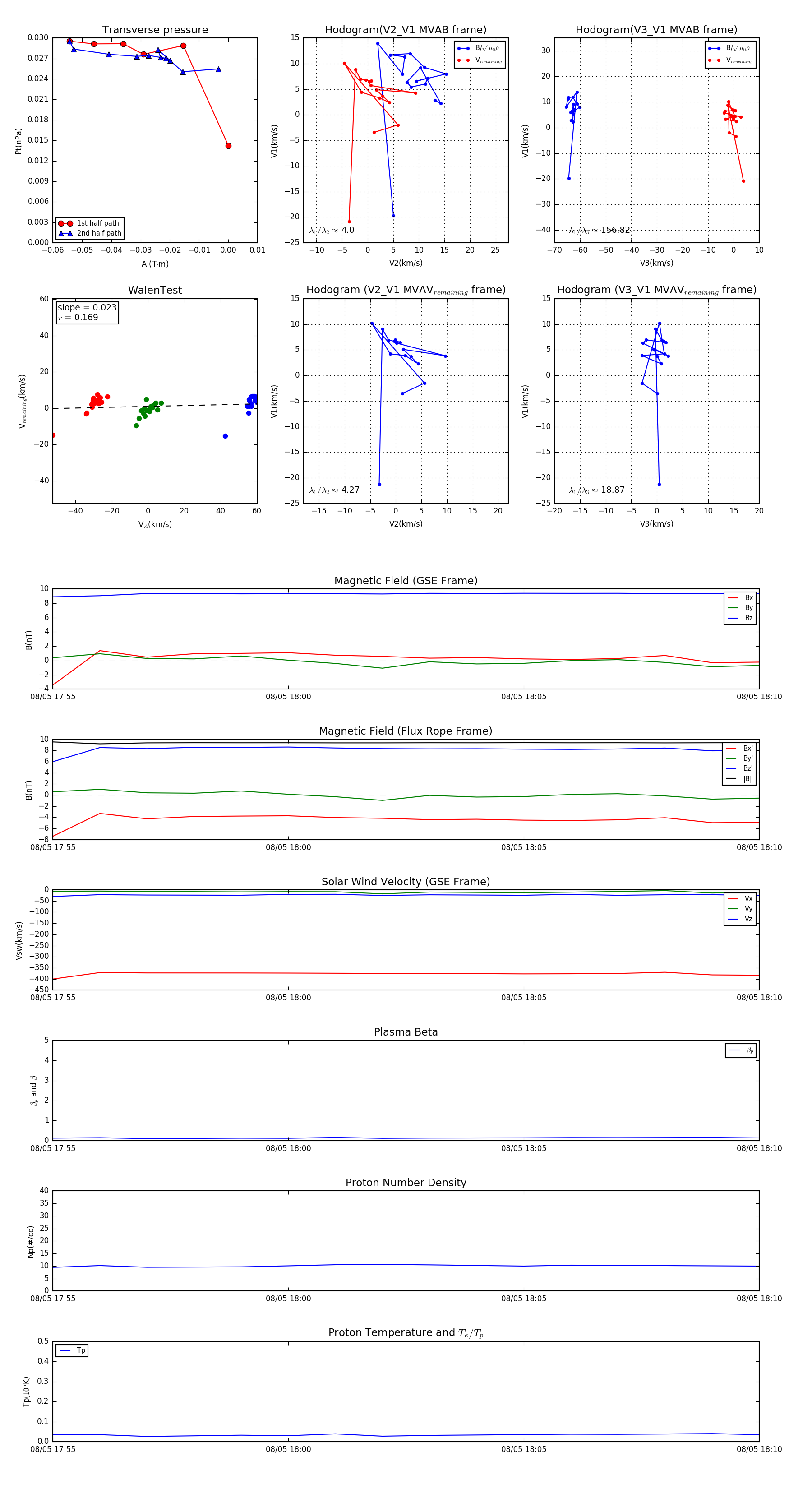Click the "Tp" legend entry in temperature plot
This screenshot has height=1489, width=812.
coord(72,1351)
